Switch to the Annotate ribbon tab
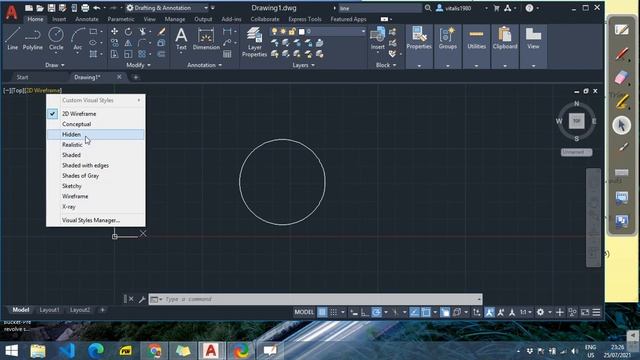Screen dimensions: 640x360 coord(87,19)
